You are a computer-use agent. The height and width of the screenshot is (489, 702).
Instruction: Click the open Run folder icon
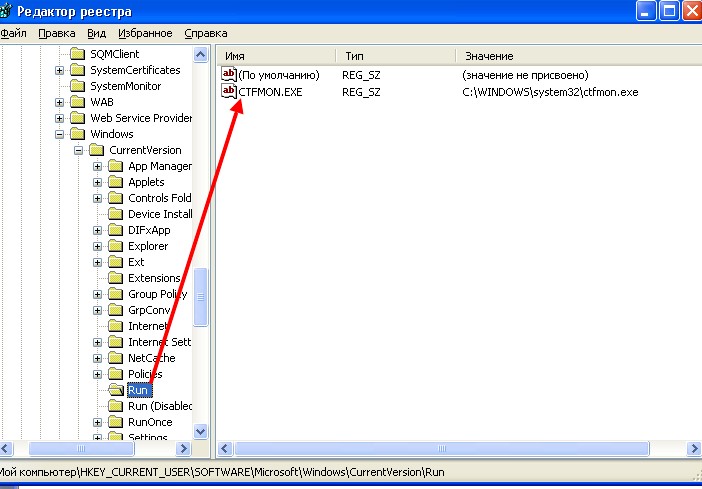pos(116,390)
